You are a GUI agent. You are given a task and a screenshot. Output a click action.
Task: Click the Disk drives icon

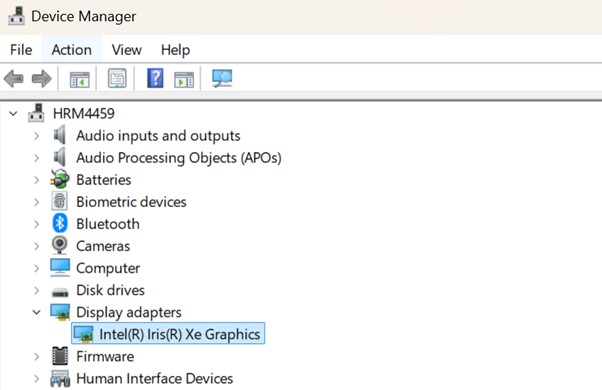click(60, 292)
